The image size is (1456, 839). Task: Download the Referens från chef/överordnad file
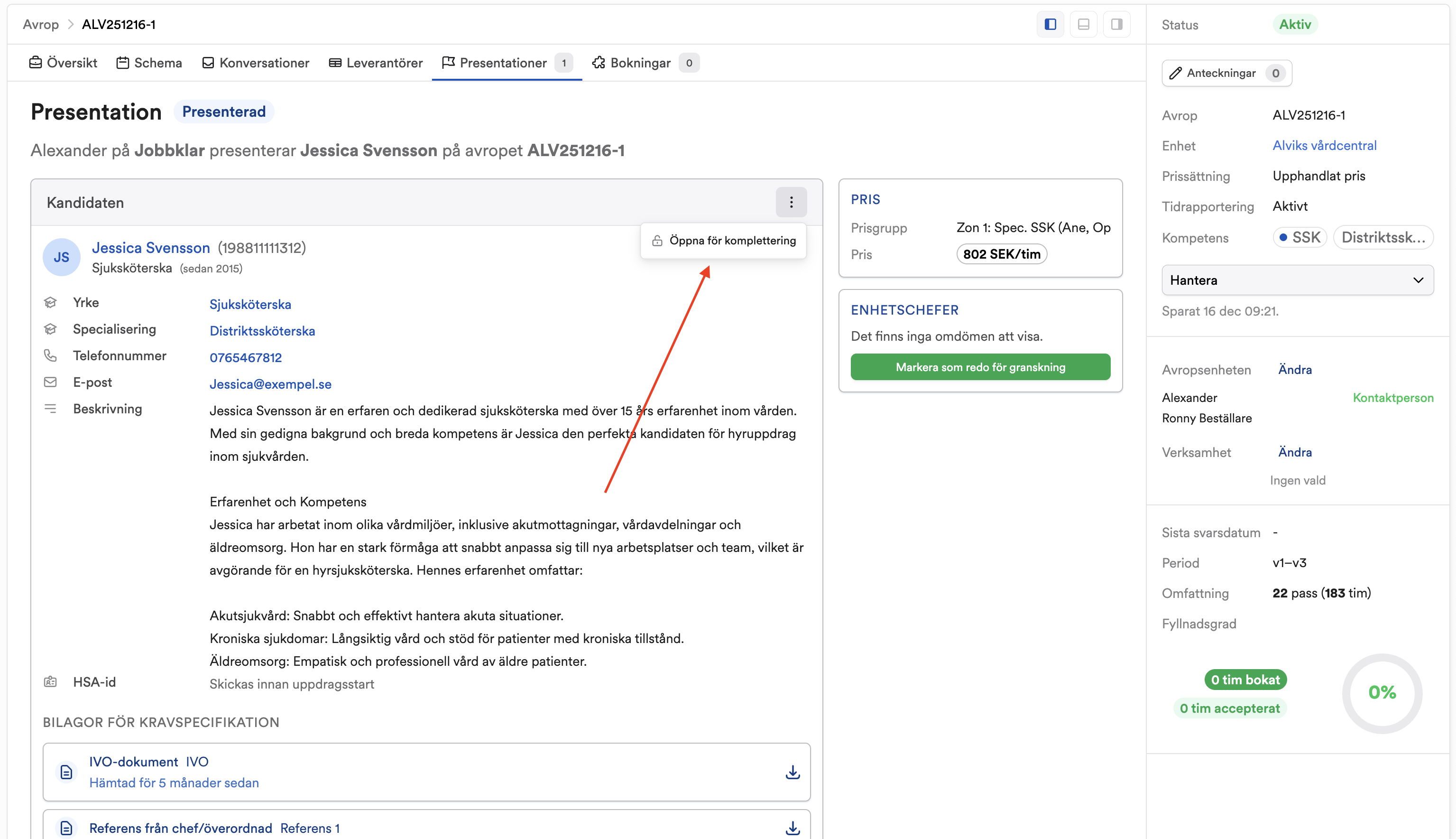pyautogui.click(x=793, y=829)
